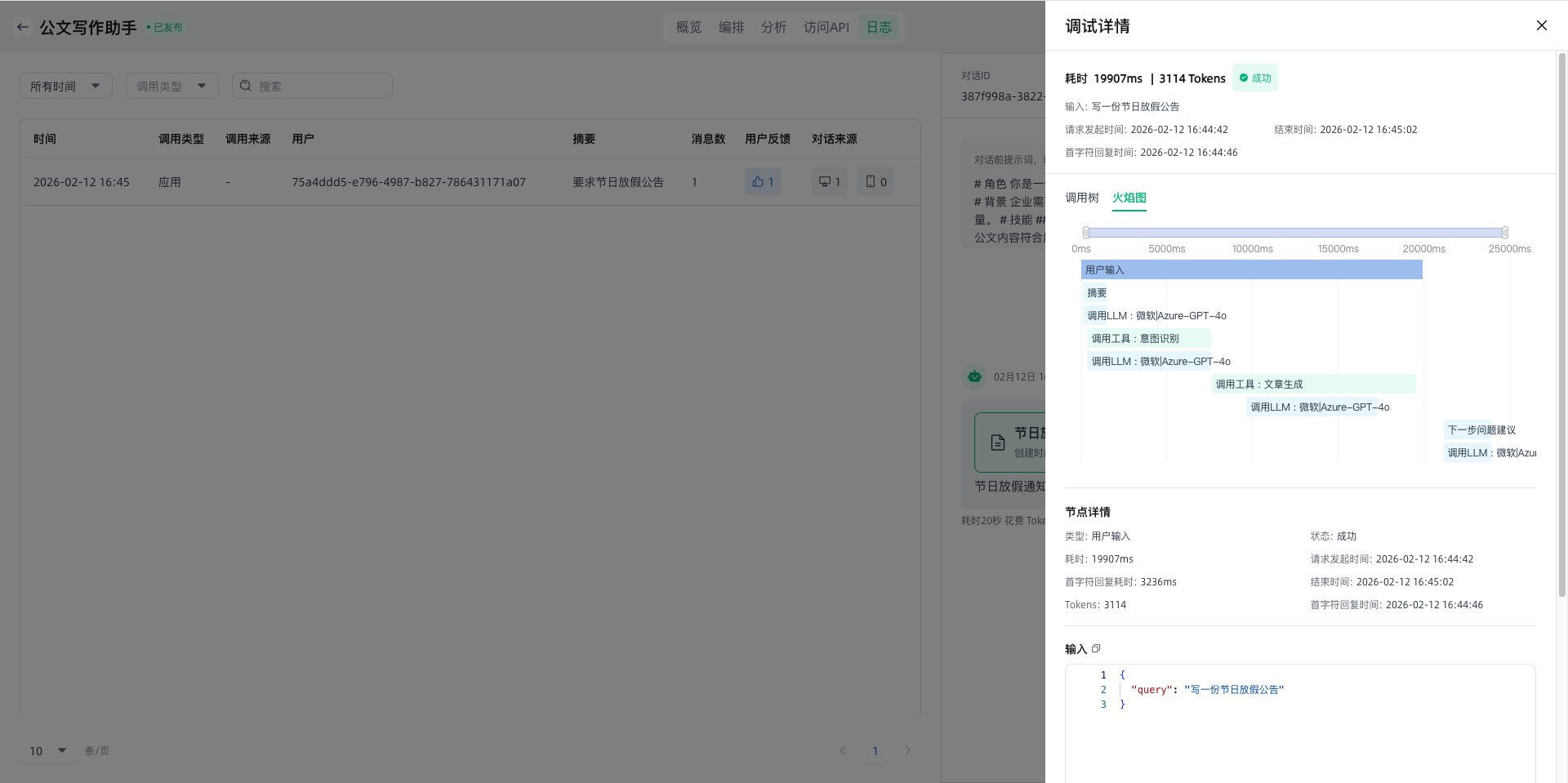Switch to the 调用树 tab
This screenshot has height=783, width=1568.
click(x=1081, y=198)
